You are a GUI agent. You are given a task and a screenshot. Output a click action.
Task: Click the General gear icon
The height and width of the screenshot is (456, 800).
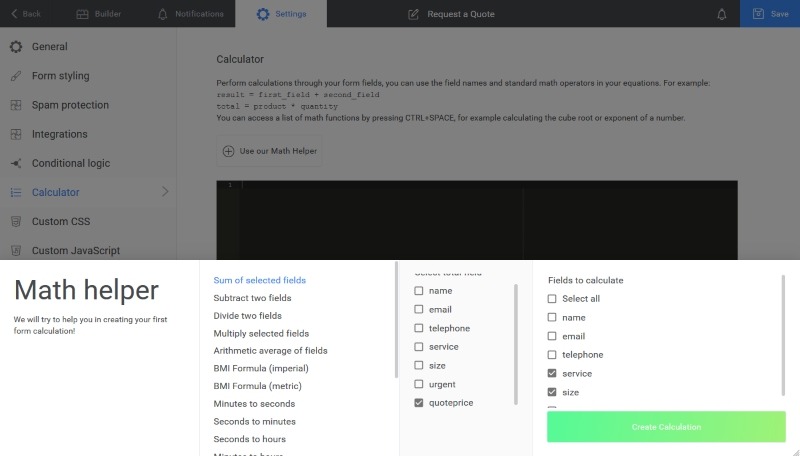pyautogui.click(x=16, y=47)
